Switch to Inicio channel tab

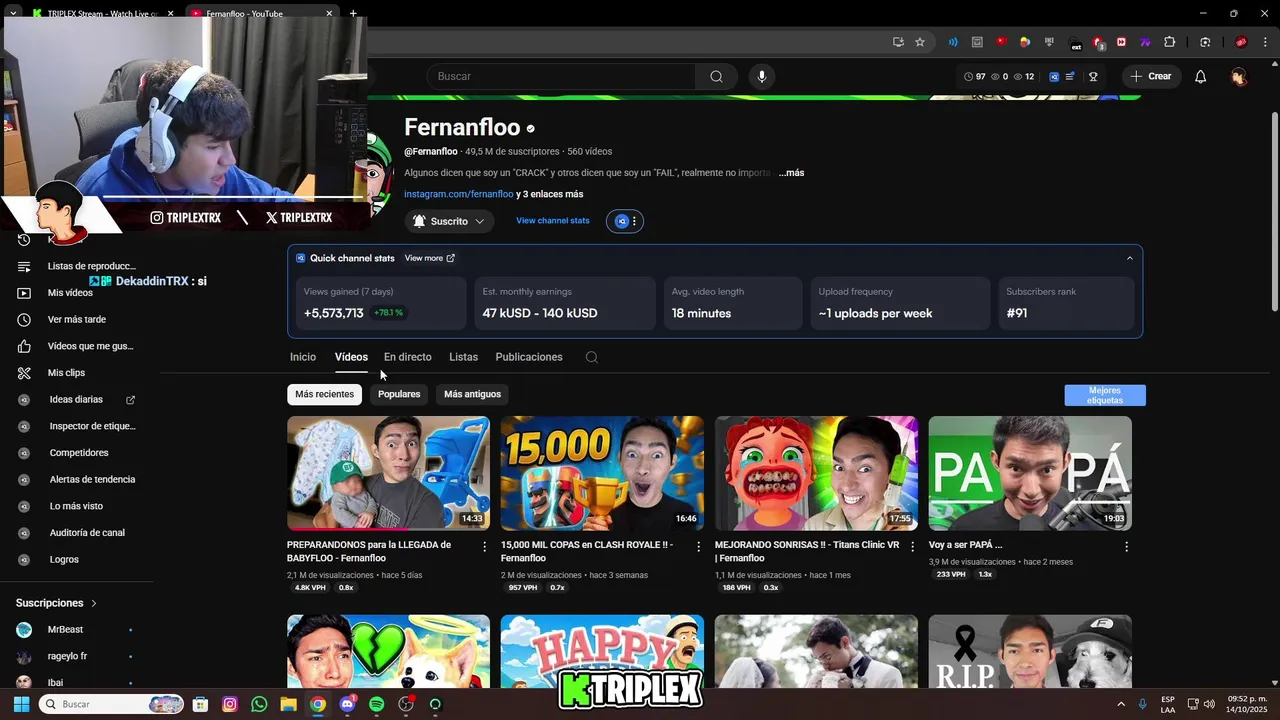[x=303, y=357]
